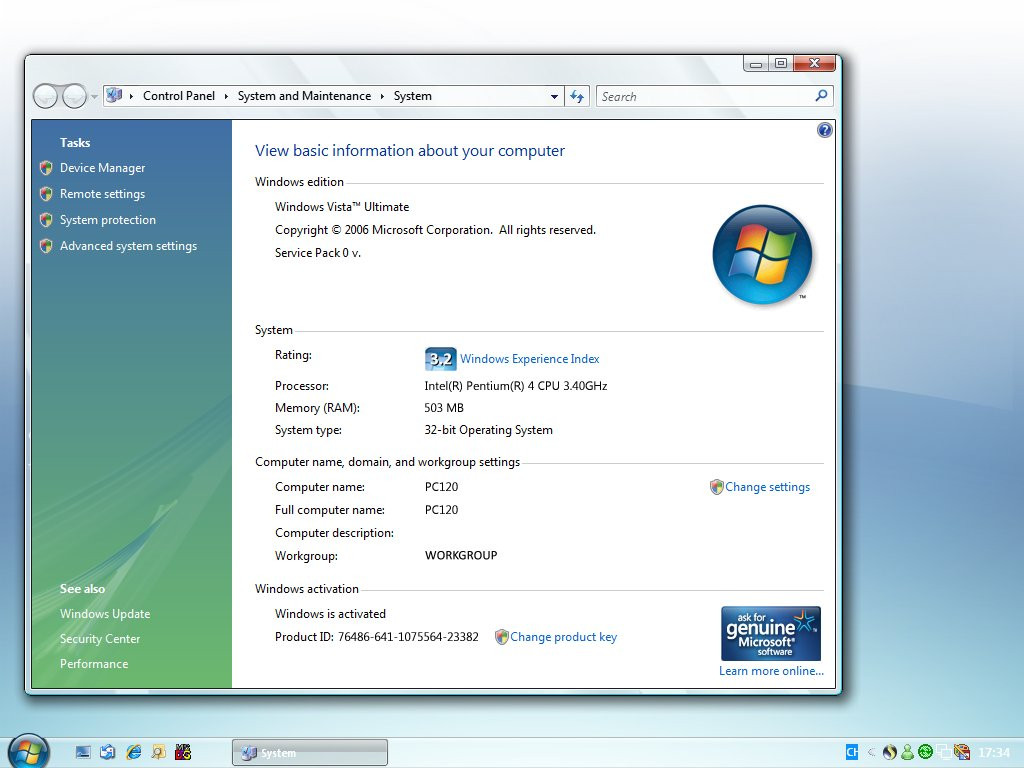Click the Product ID number text

pyautogui.click(x=408, y=637)
